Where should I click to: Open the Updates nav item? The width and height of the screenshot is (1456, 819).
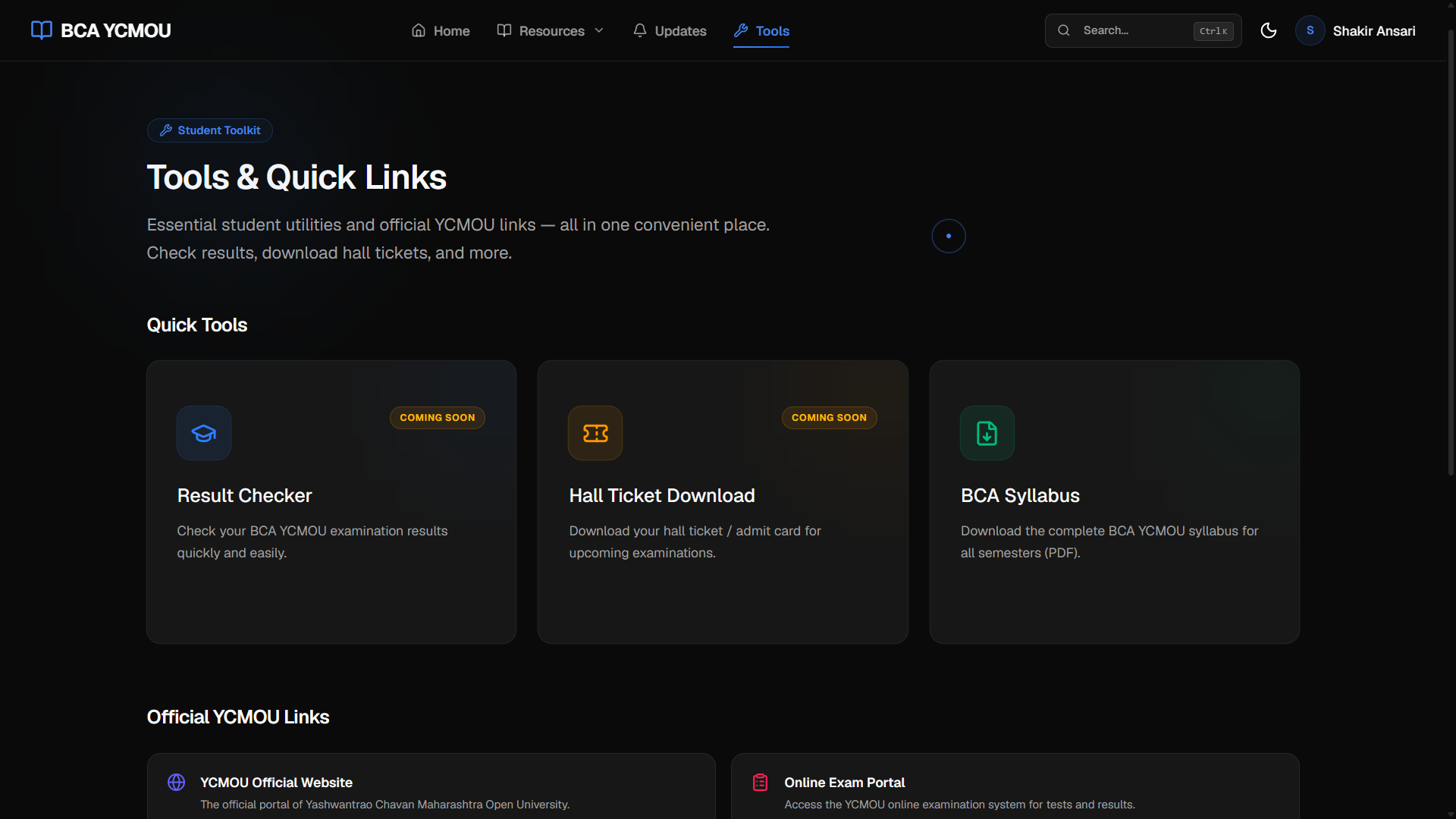click(670, 31)
